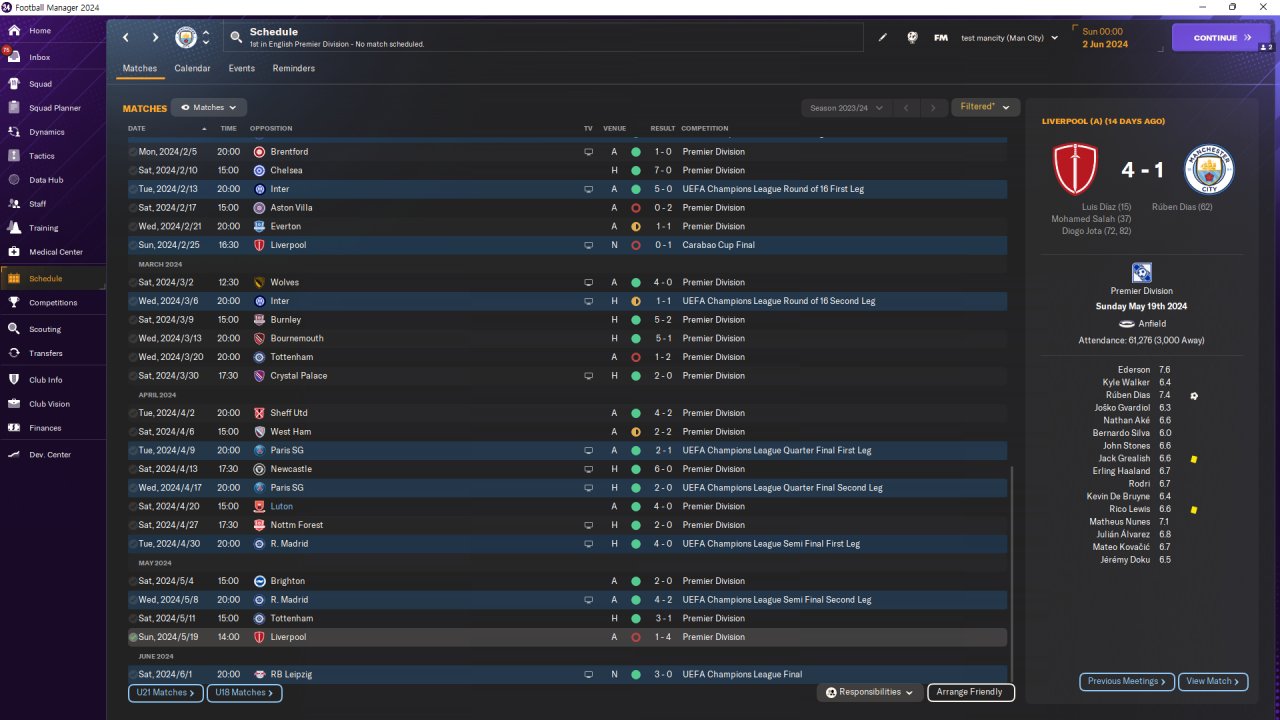
Task: Open the test mancity manager dropdown
Action: pos(1009,38)
